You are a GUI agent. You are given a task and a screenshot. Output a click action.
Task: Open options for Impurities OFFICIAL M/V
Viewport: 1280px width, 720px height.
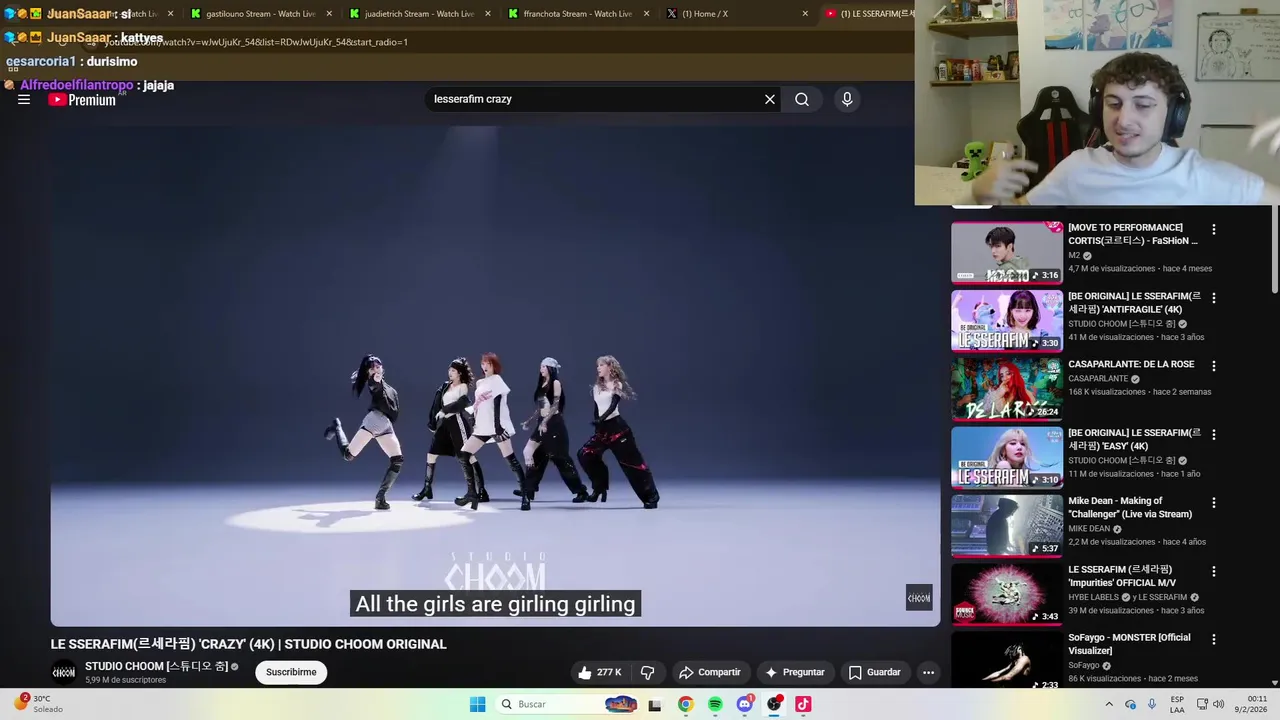[x=1214, y=571]
